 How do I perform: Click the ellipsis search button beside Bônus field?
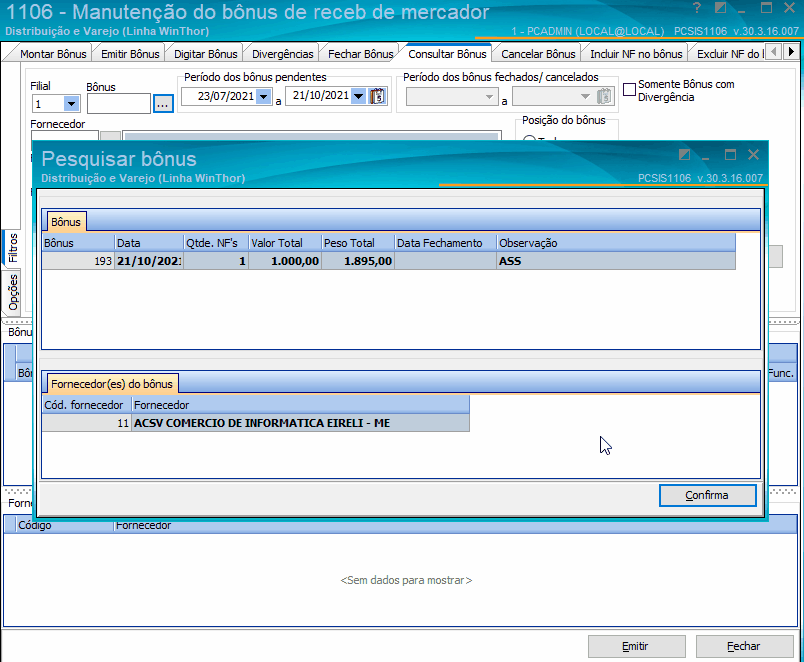coord(163,104)
